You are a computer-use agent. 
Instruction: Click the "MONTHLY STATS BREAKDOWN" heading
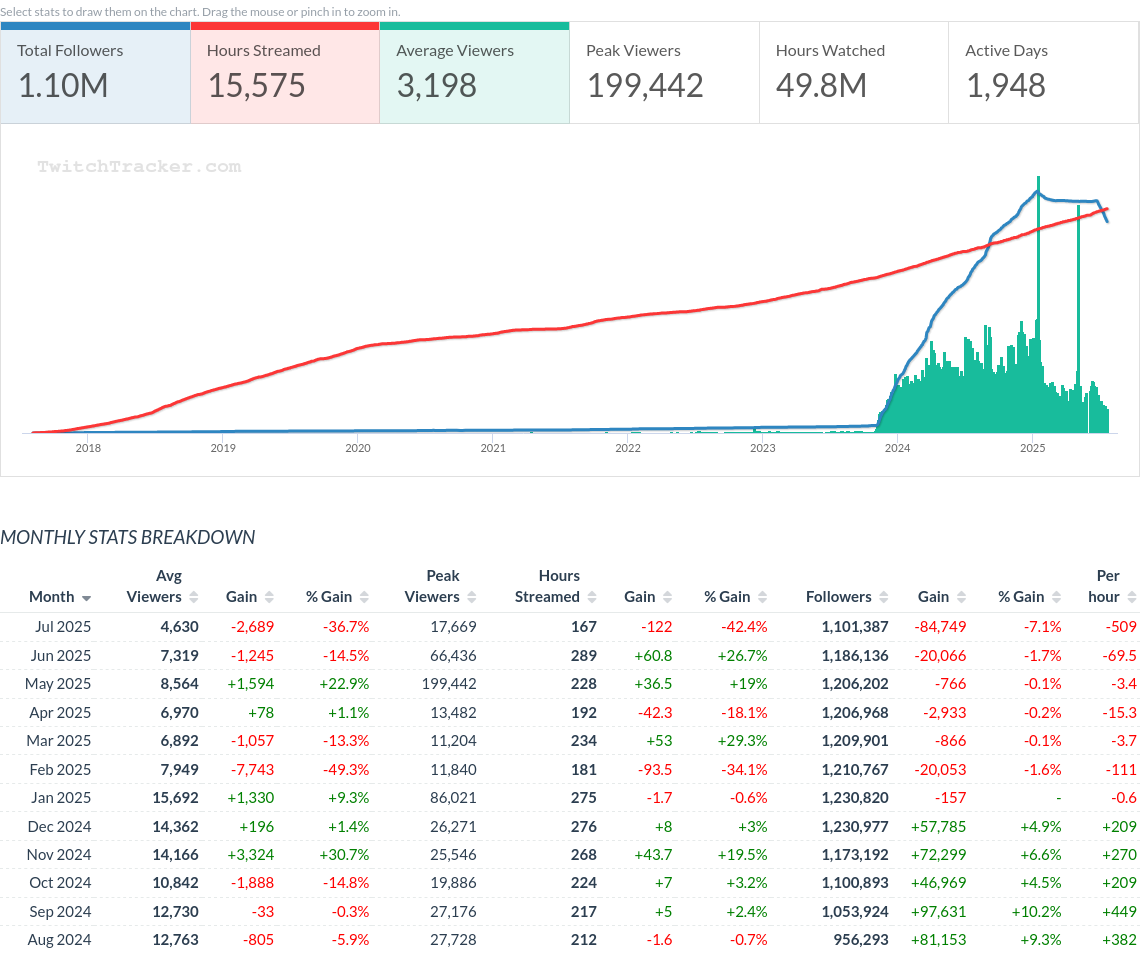click(128, 537)
